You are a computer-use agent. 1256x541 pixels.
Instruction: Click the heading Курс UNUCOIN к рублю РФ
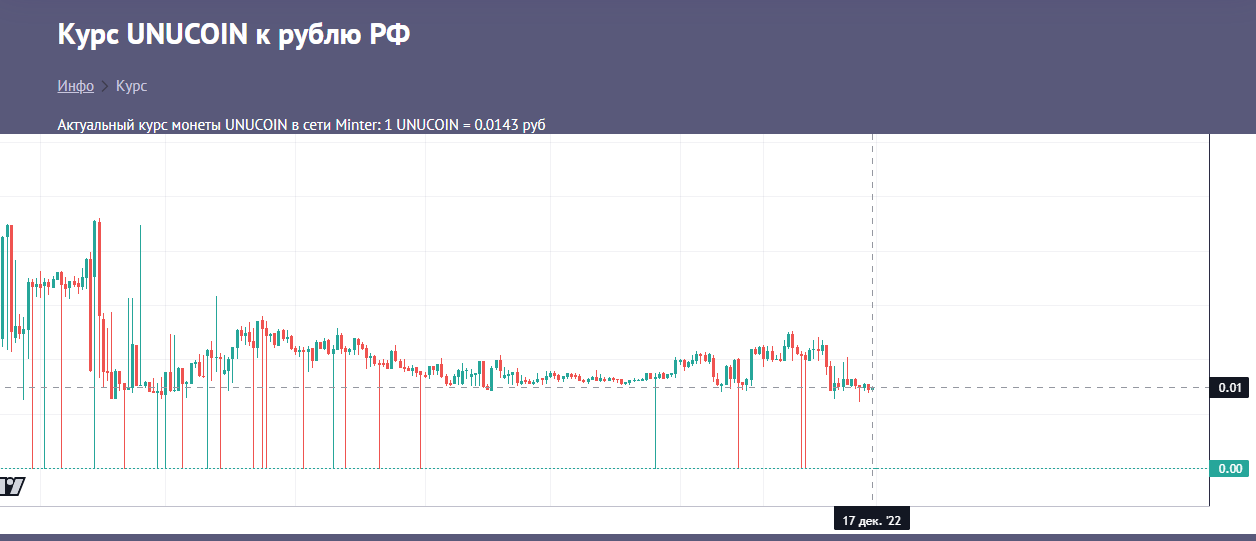(234, 34)
